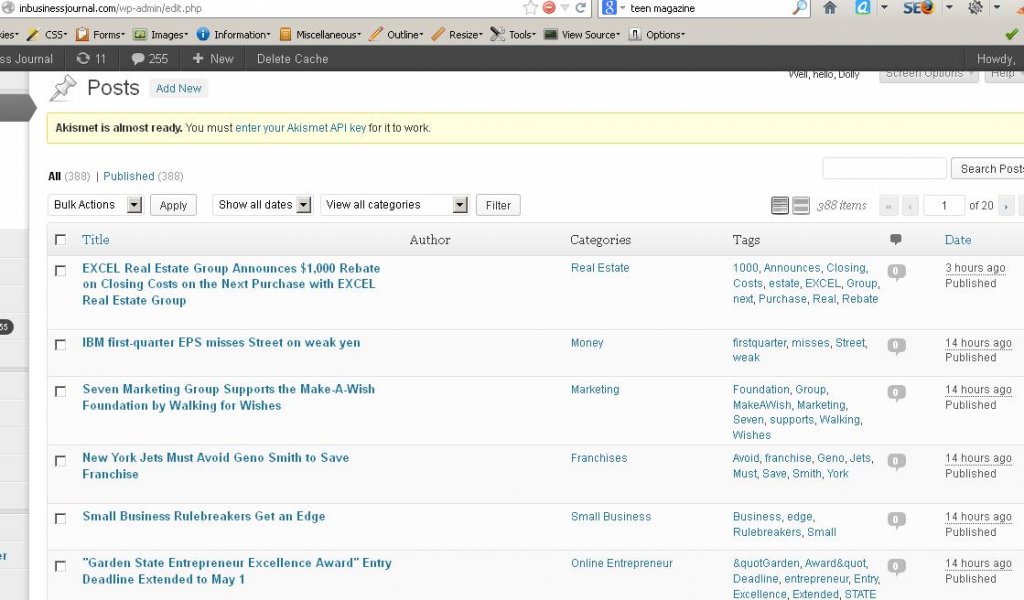
Task: Click comment count bubble for IBM first-quarter post
Action: [x=896, y=345]
